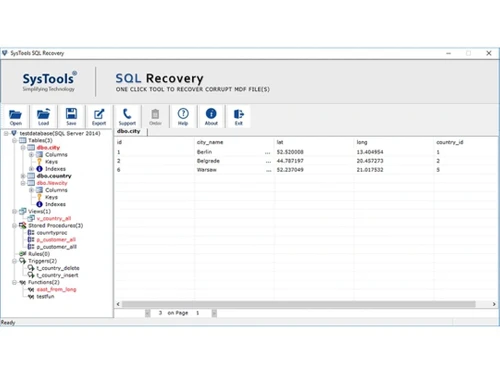Select the t_country_delete trigger
500x375 pixels.
point(58,268)
